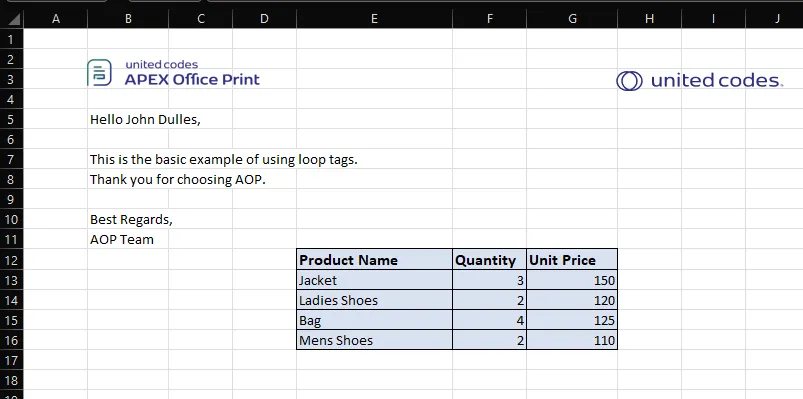Select unit price cell showing 125
Image resolution: width=803 pixels, height=399 pixels.
pos(572,320)
